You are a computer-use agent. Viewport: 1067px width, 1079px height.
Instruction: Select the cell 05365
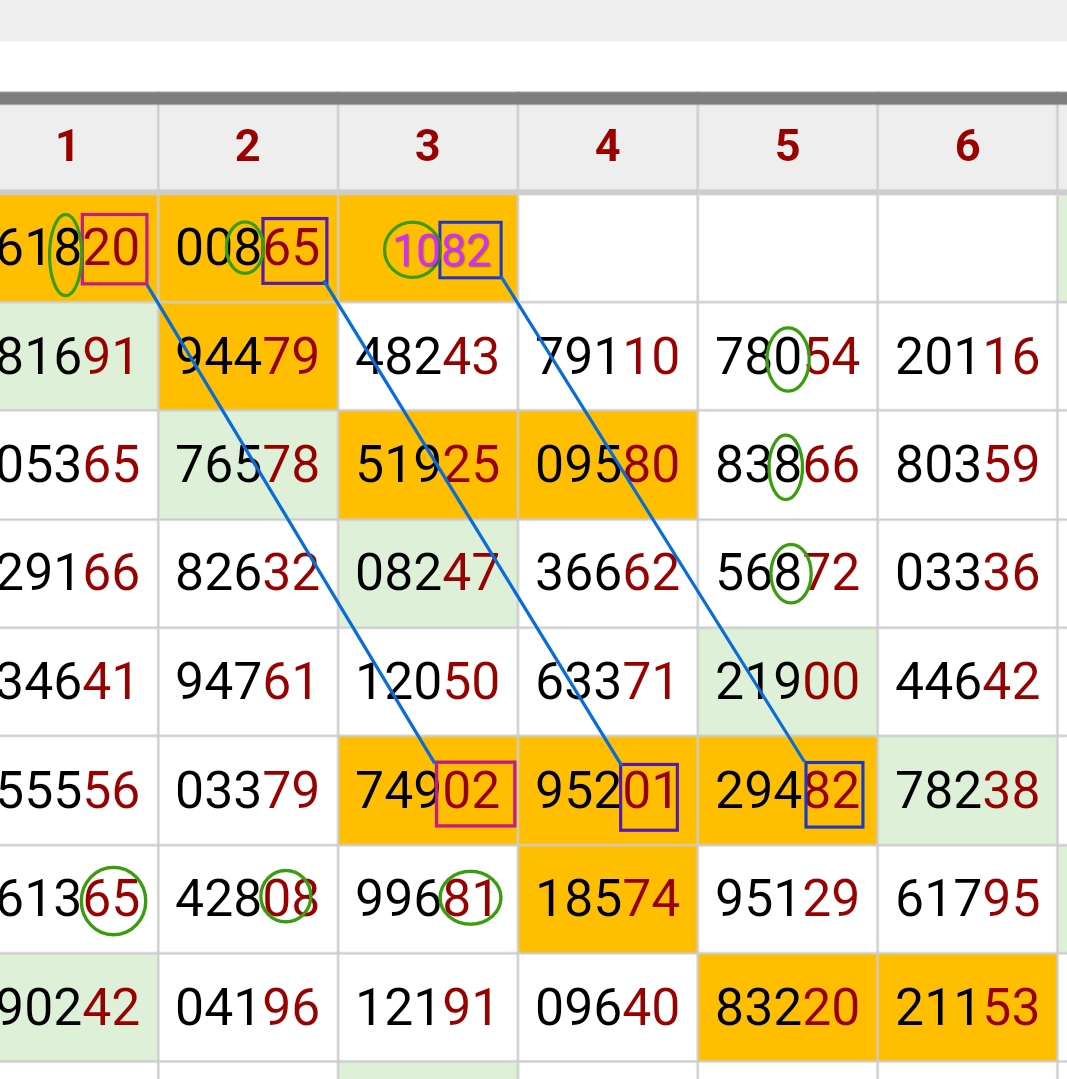(78, 464)
